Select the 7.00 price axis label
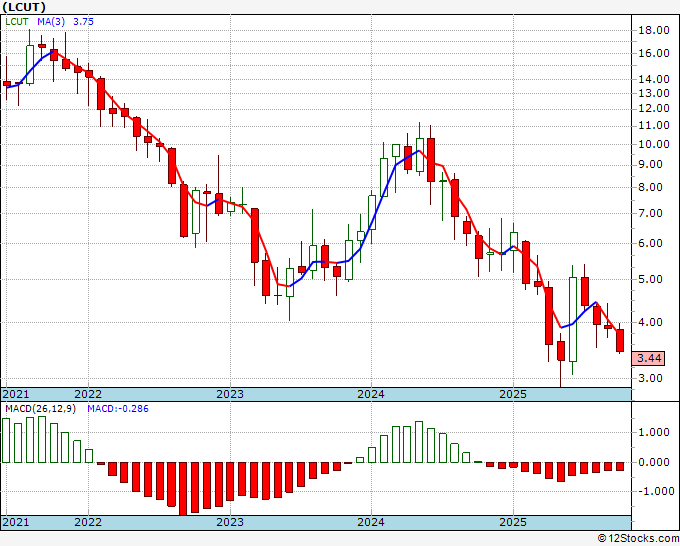Image resolution: width=680 pixels, height=546 pixels. (651, 213)
